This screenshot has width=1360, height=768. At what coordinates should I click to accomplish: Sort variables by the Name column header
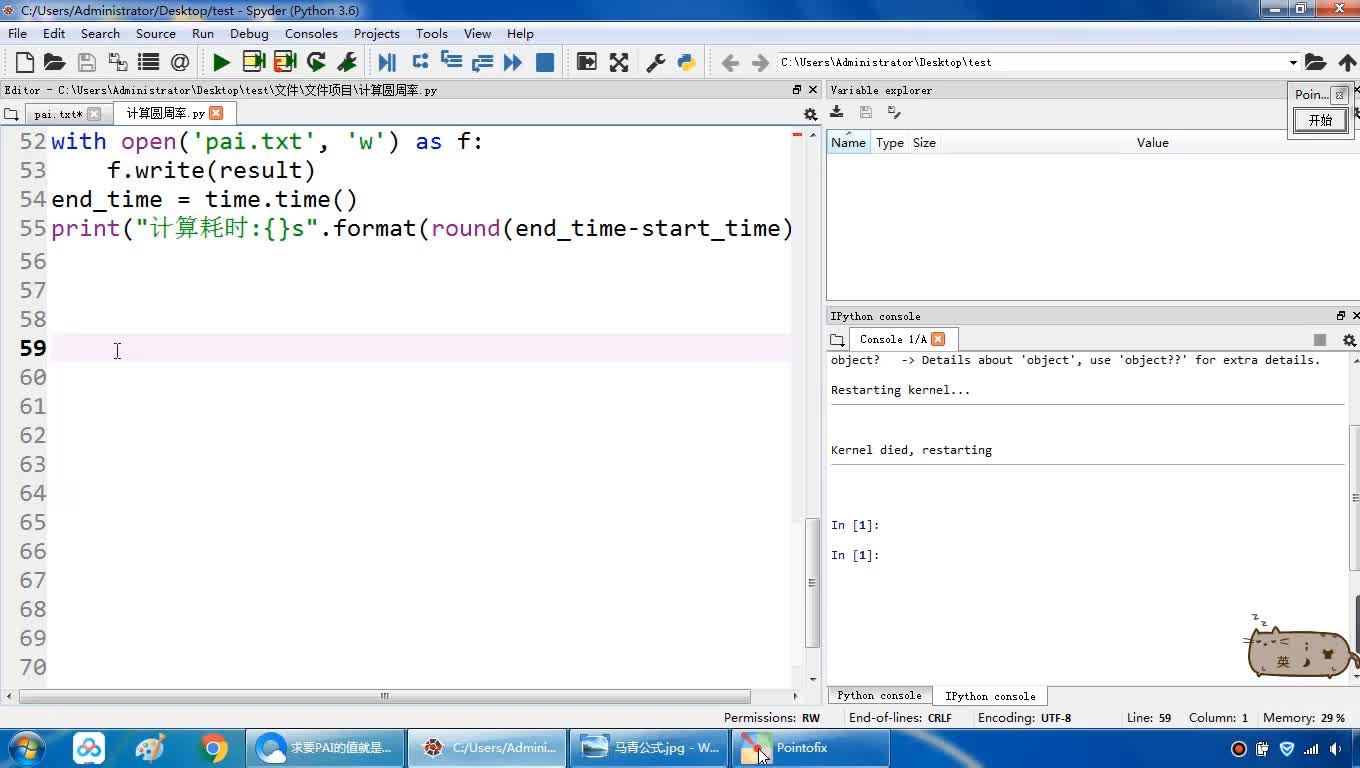(x=848, y=143)
